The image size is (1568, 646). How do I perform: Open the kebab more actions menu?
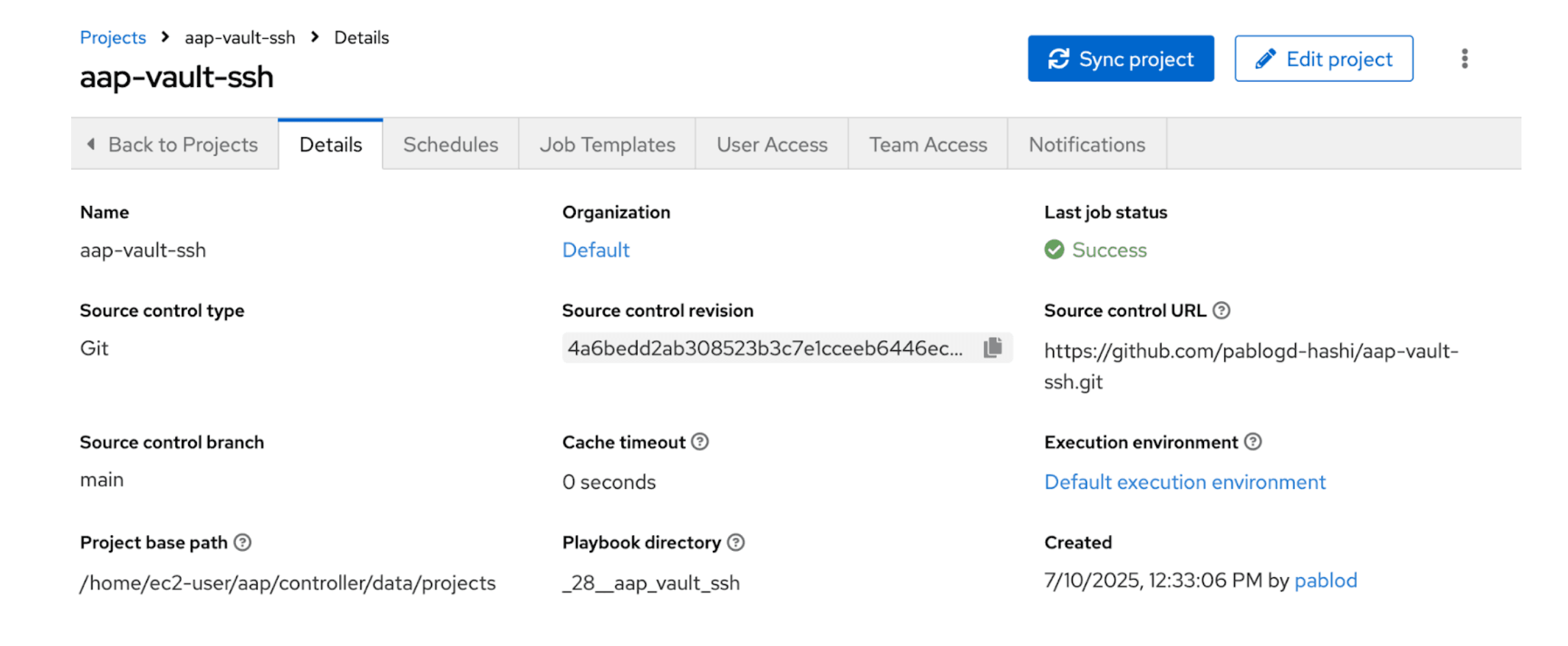coord(1464,59)
